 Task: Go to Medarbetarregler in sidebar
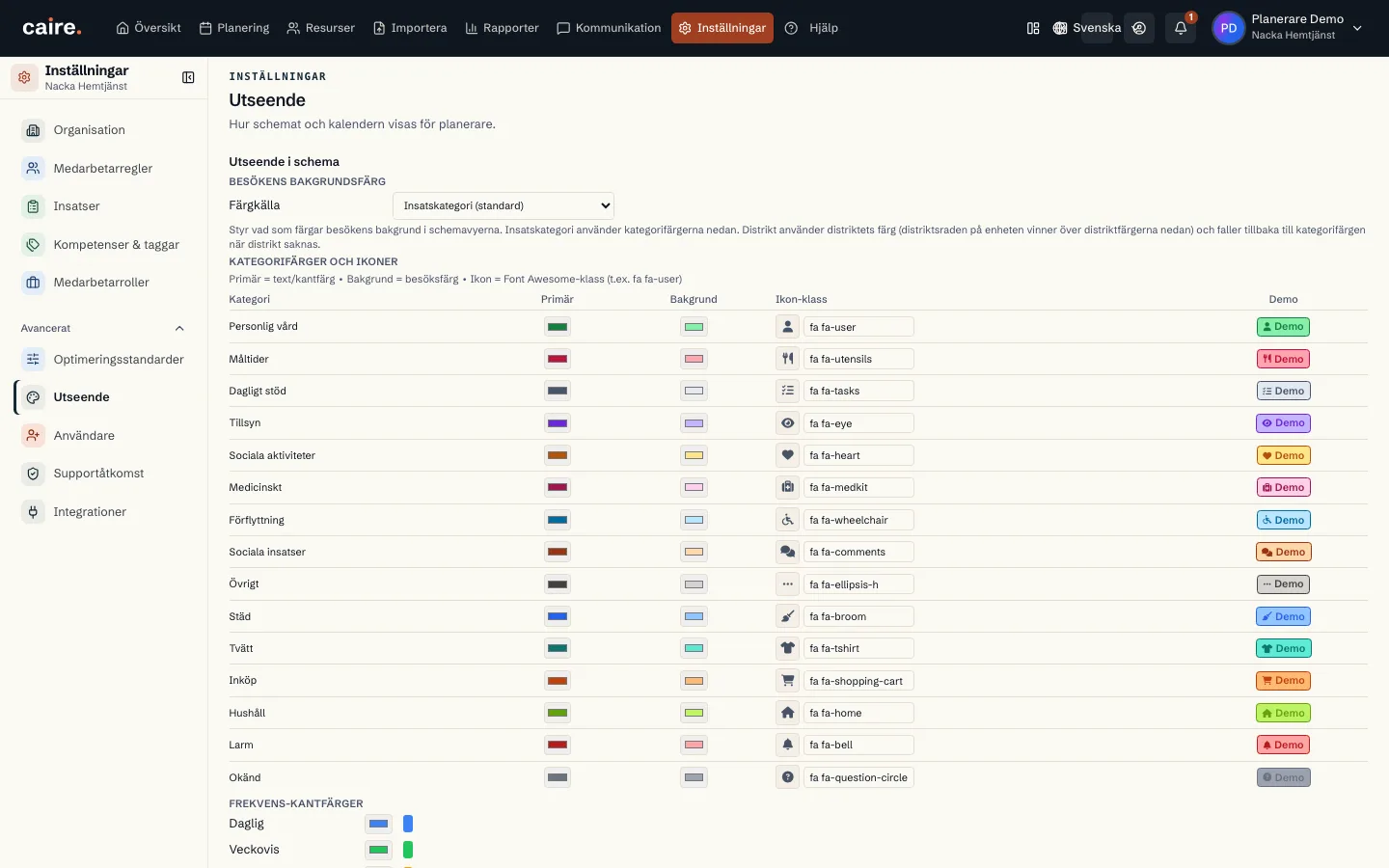[104, 169]
